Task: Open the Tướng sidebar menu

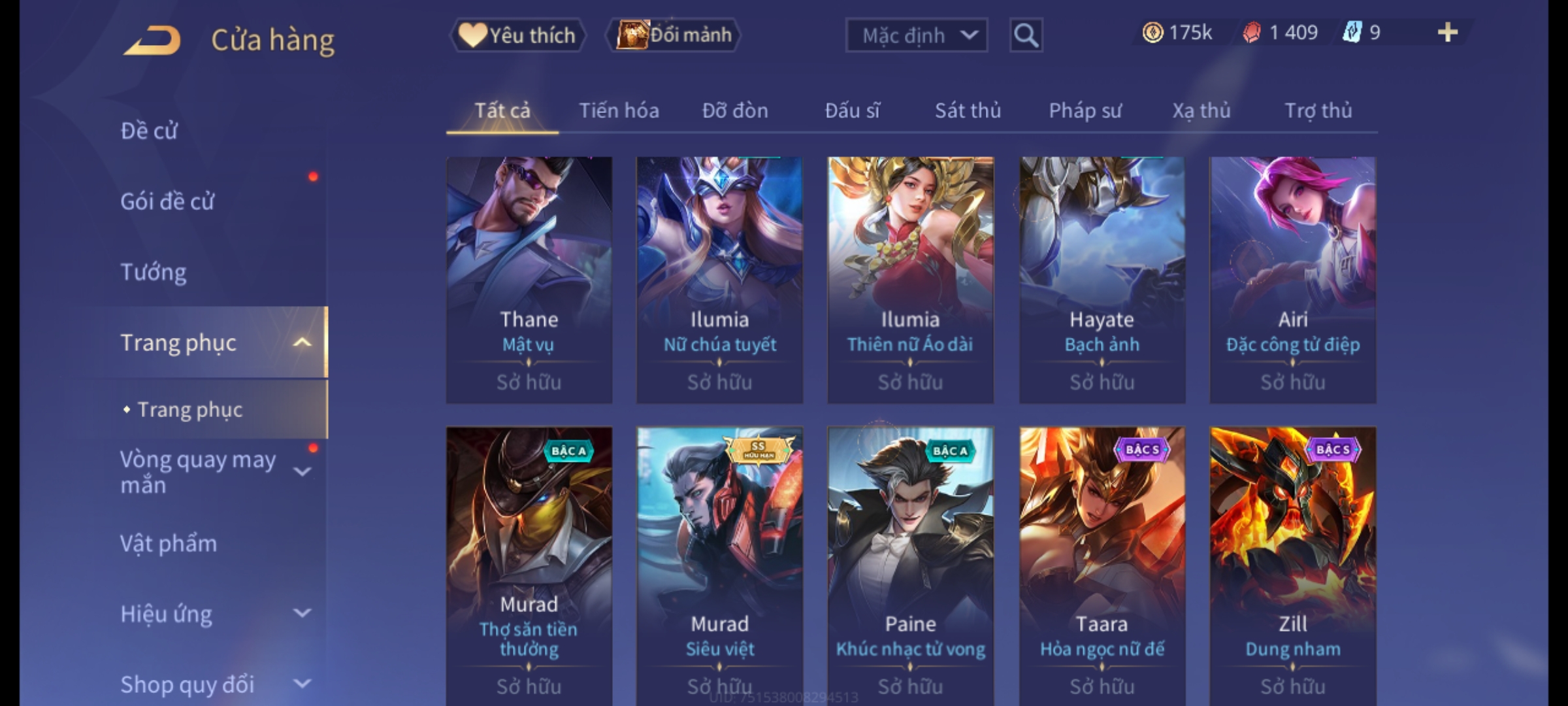Action: coord(154,272)
